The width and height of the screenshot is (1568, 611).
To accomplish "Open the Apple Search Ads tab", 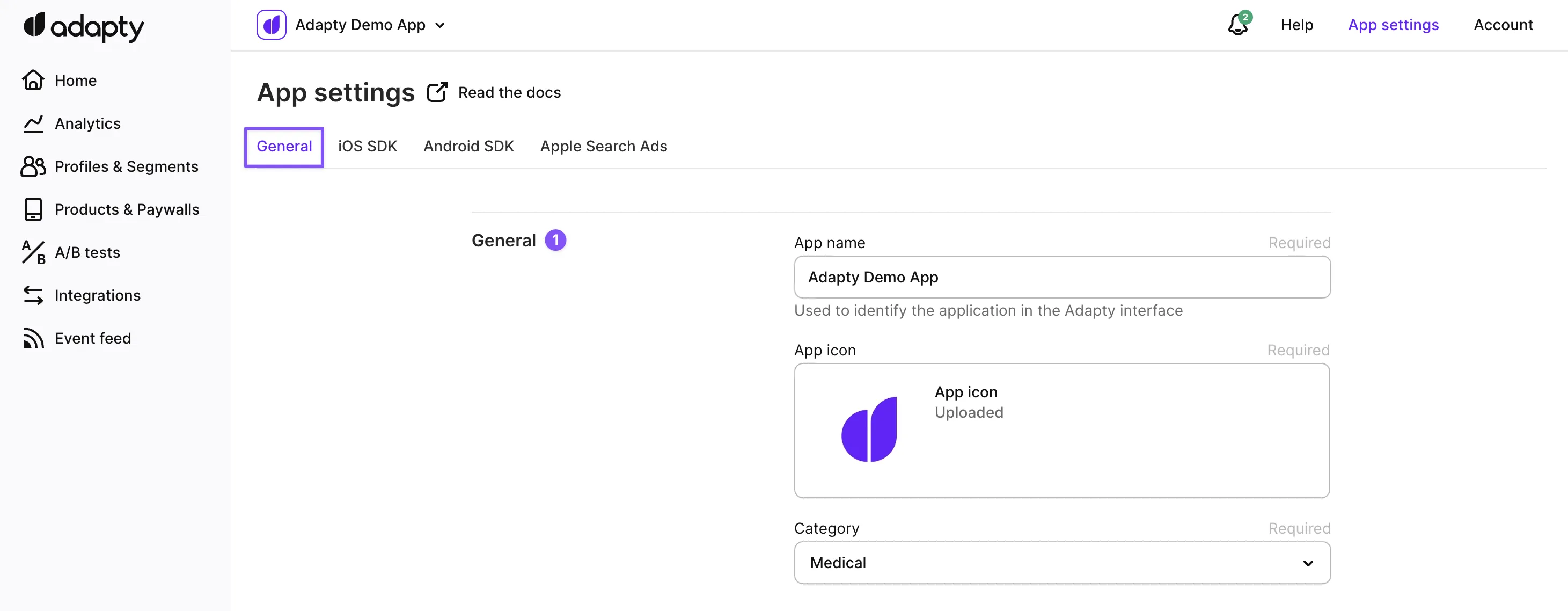I will [603, 146].
